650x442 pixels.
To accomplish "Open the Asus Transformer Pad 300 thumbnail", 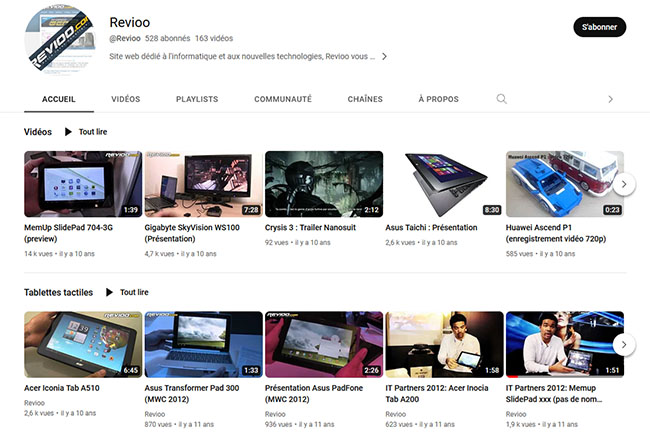I will (204, 345).
